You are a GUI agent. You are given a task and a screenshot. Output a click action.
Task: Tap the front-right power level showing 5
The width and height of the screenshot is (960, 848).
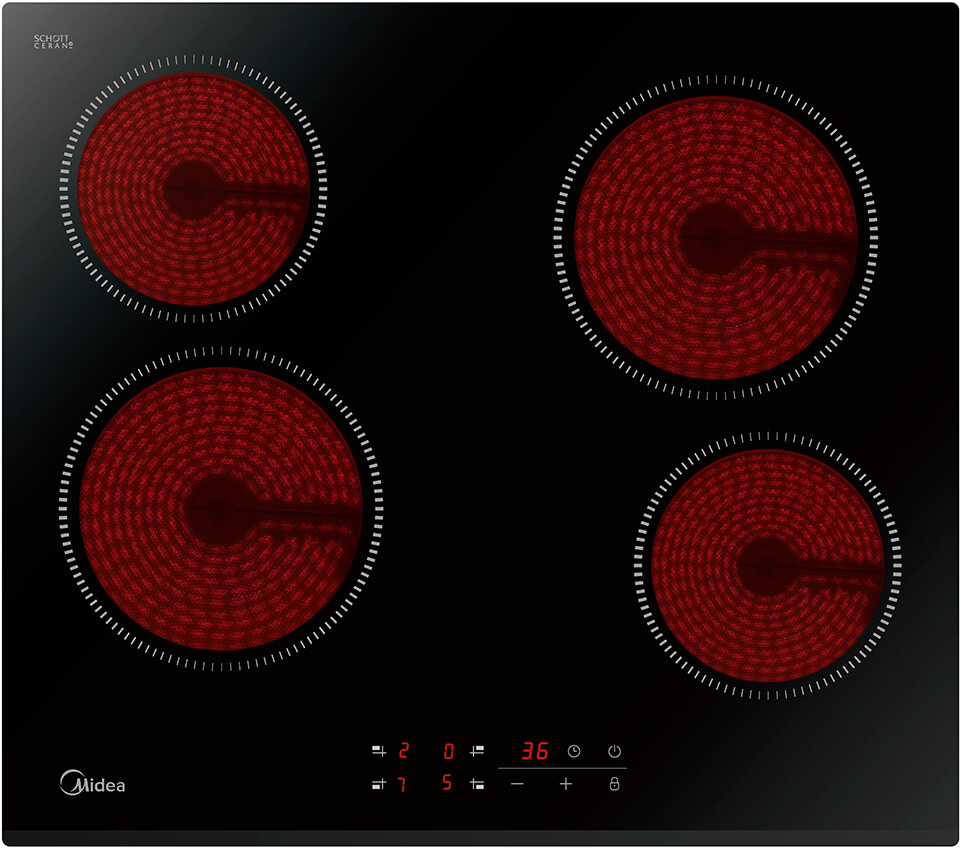click(448, 784)
